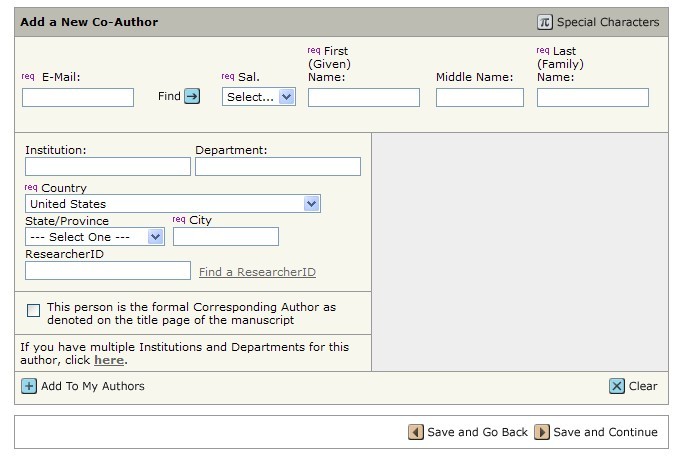Image resolution: width=684 pixels, height=465 pixels.
Task: Select the Middle Name input box
Action: click(480, 97)
